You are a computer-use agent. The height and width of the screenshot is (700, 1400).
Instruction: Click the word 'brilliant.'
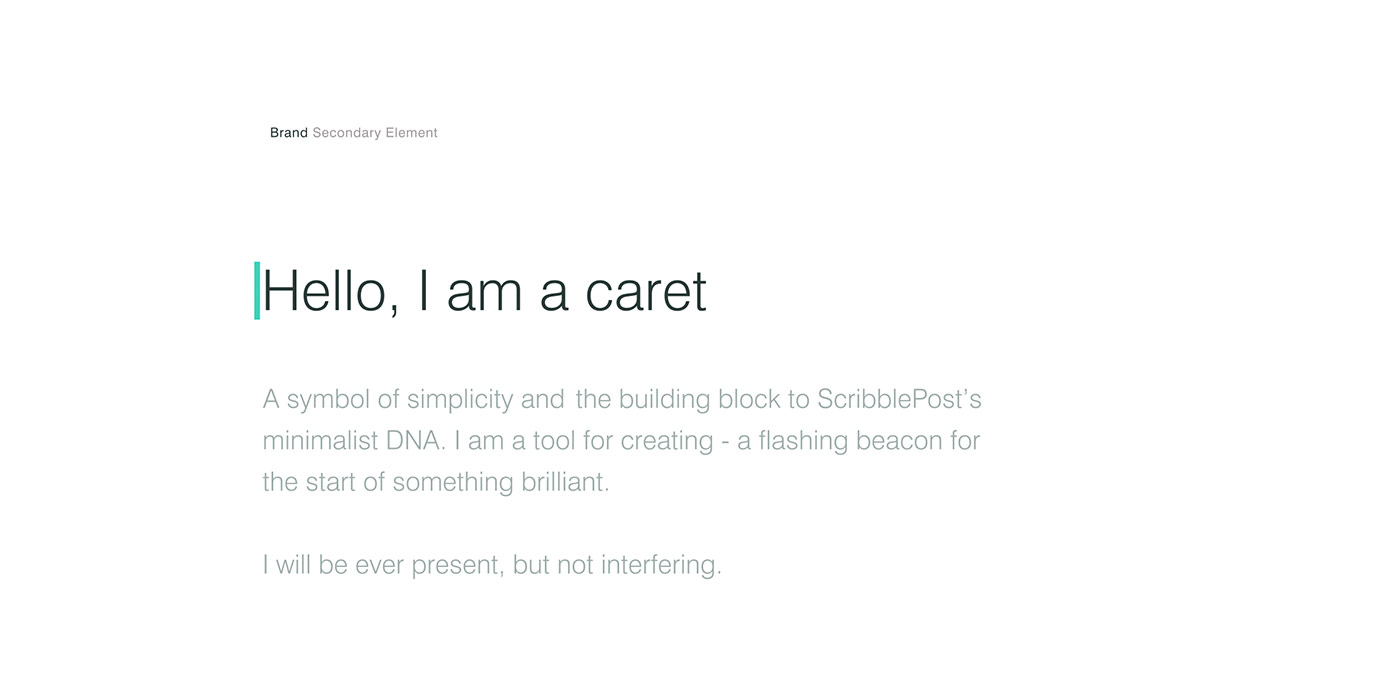coord(565,482)
